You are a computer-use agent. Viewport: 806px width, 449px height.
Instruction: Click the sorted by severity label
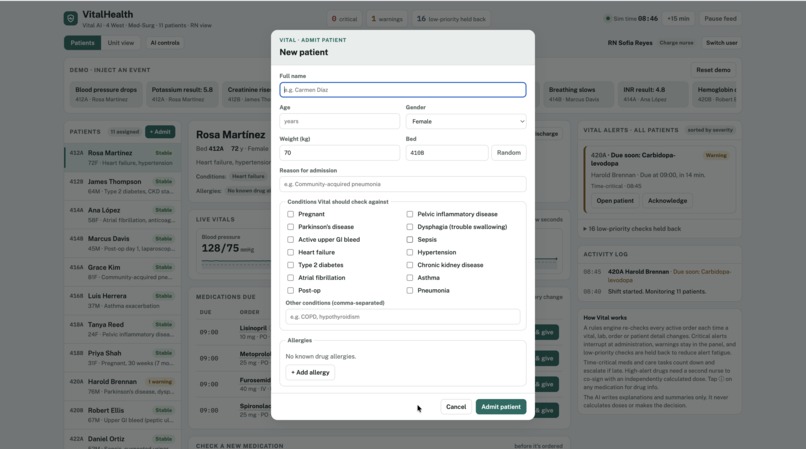point(710,130)
